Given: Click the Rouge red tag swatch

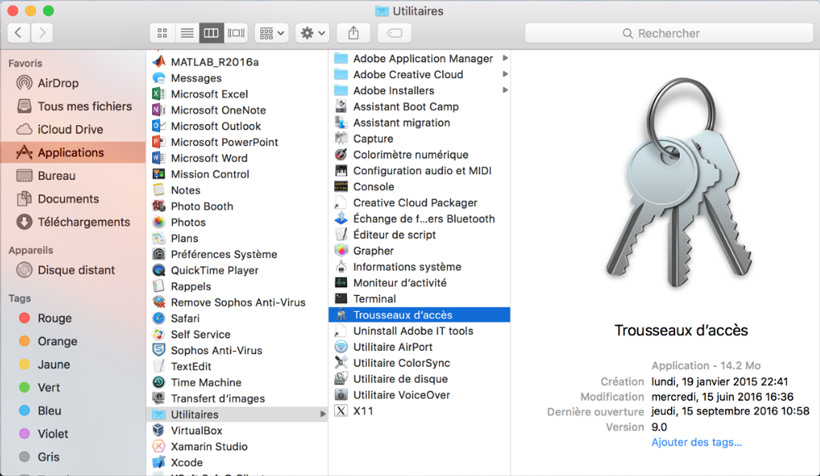Looking at the screenshot, I should coord(25,318).
